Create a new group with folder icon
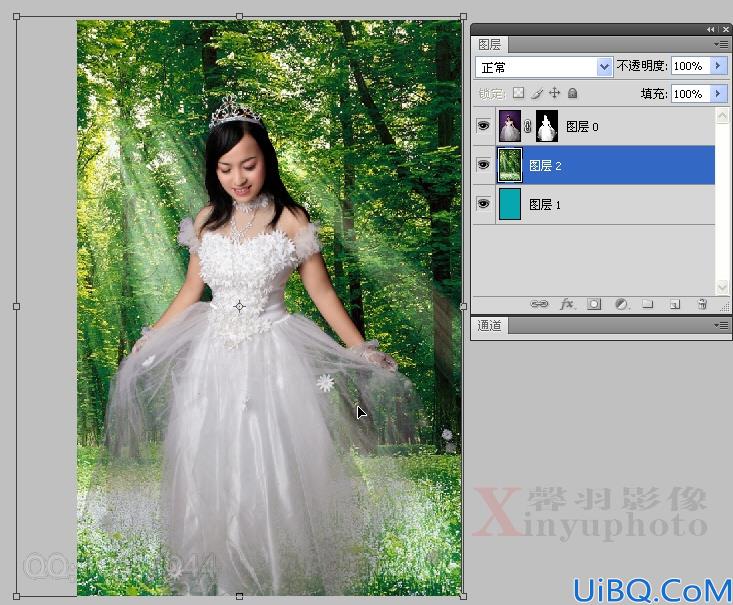733x605 pixels. pos(647,304)
